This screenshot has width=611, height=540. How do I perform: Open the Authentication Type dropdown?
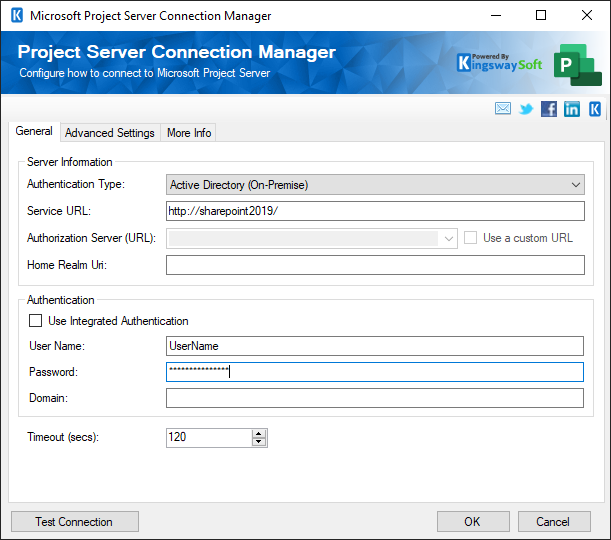(x=375, y=185)
